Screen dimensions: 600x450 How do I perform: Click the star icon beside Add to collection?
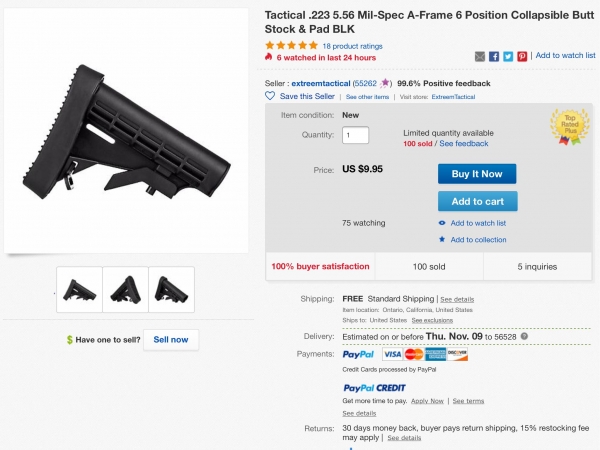click(442, 239)
